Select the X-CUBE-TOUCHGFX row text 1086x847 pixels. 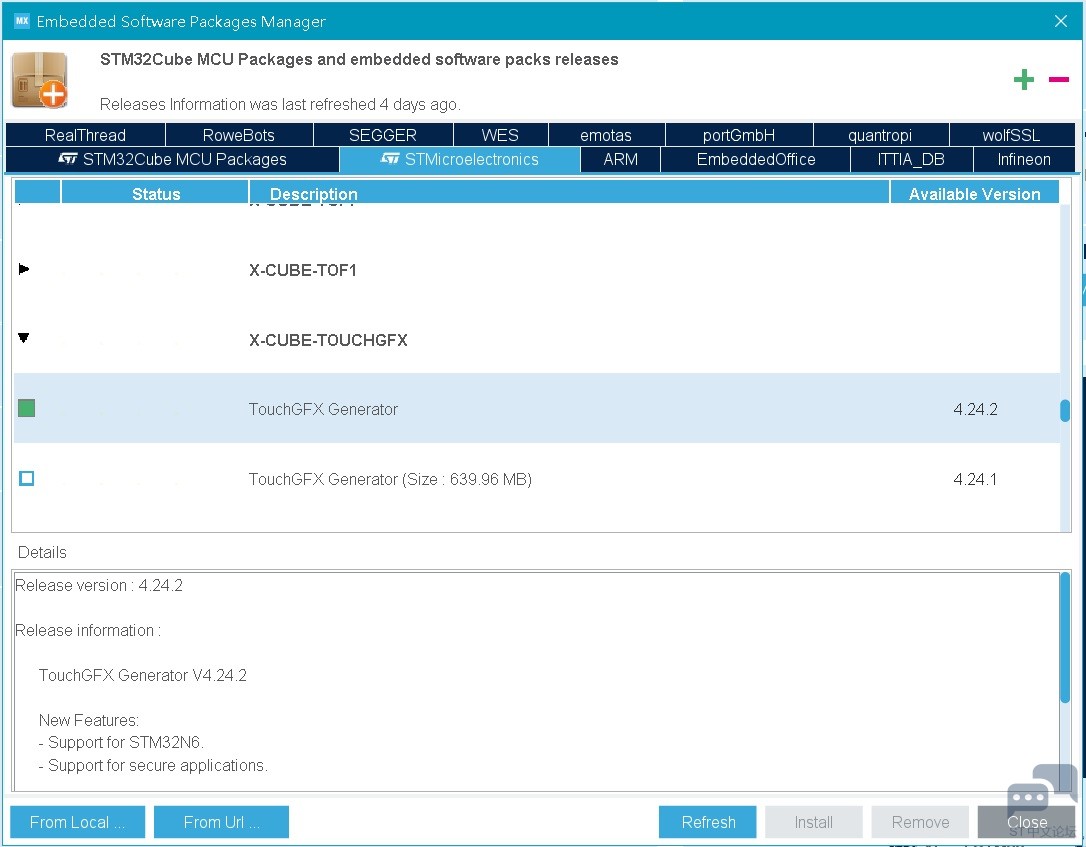click(x=328, y=340)
